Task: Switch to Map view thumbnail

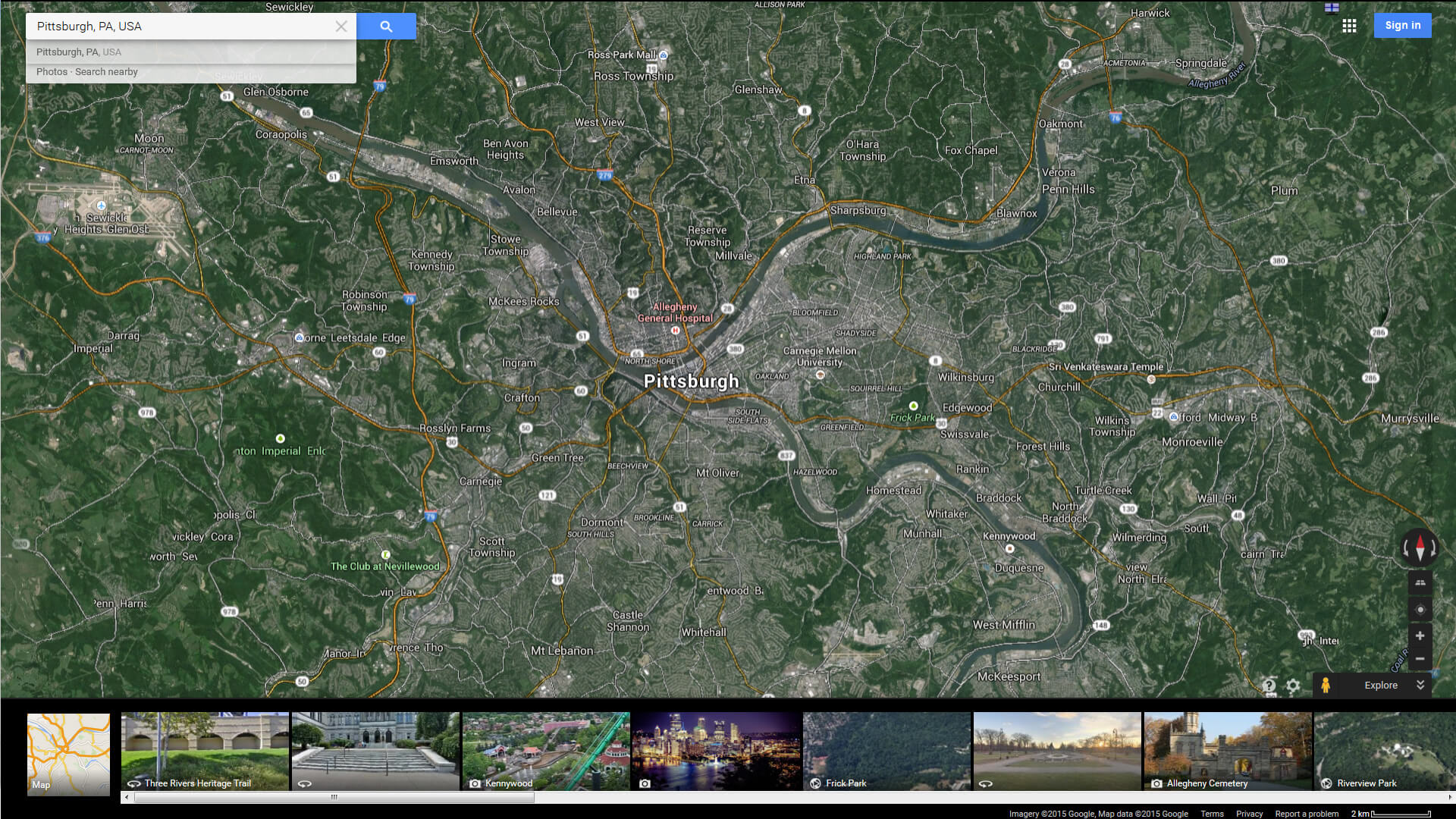Action: pyautogui.click(x=68, y=754)
